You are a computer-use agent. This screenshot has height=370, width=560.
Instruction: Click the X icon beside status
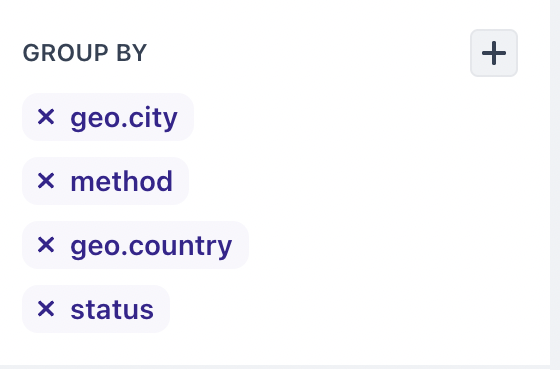click(x=46, y=309)
